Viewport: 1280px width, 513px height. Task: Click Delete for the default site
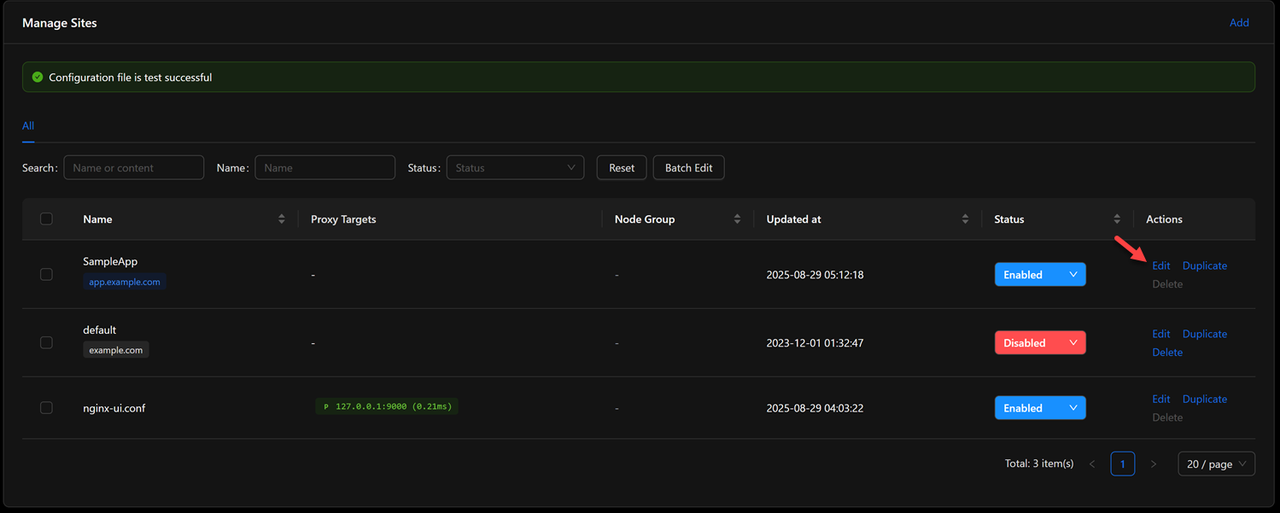[x=1167, y=352]
